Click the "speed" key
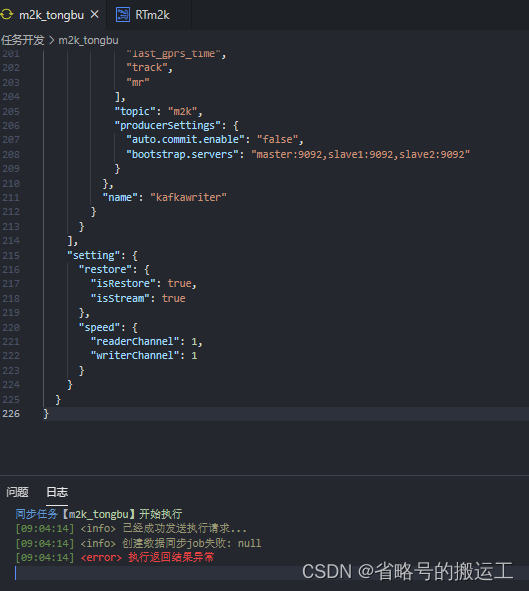Image resolution: width=529 pixels, height=591 pixels. coord(99,327)
